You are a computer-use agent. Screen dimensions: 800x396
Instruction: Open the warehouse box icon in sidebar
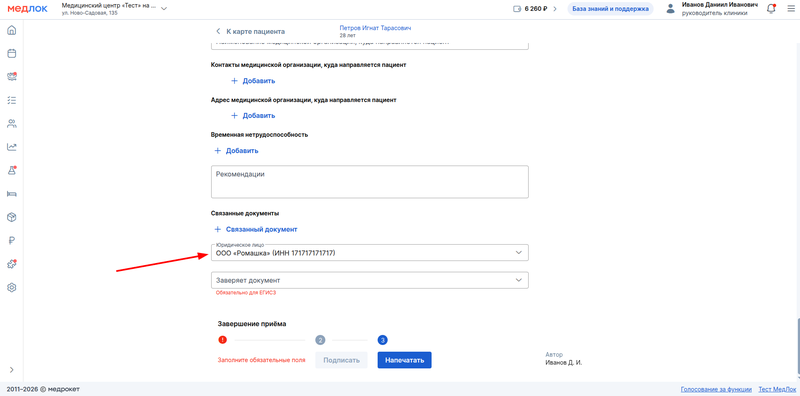tap(12, 217)
